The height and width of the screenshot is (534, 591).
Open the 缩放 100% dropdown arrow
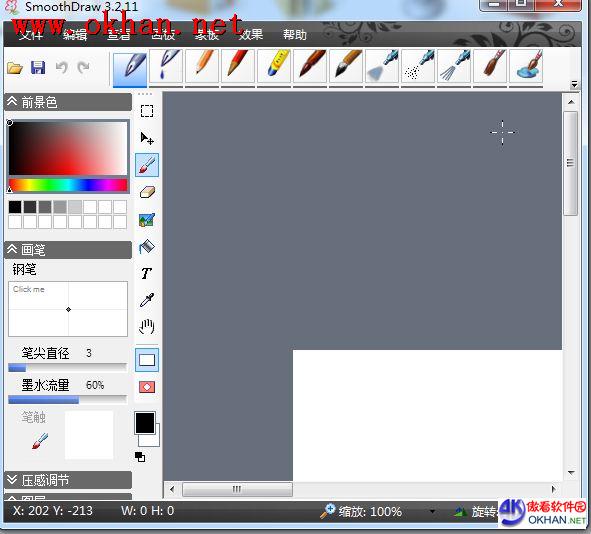click(x=432, y=511)
